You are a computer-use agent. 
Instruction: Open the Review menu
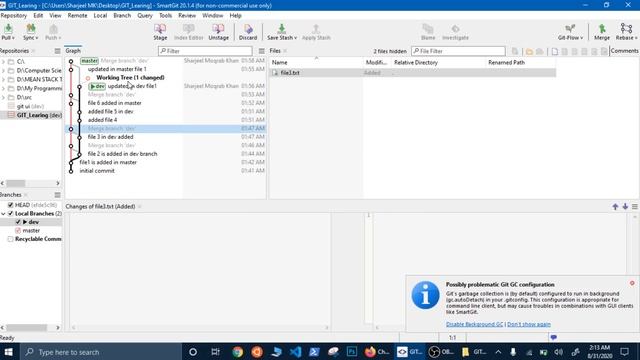(187, 16)
